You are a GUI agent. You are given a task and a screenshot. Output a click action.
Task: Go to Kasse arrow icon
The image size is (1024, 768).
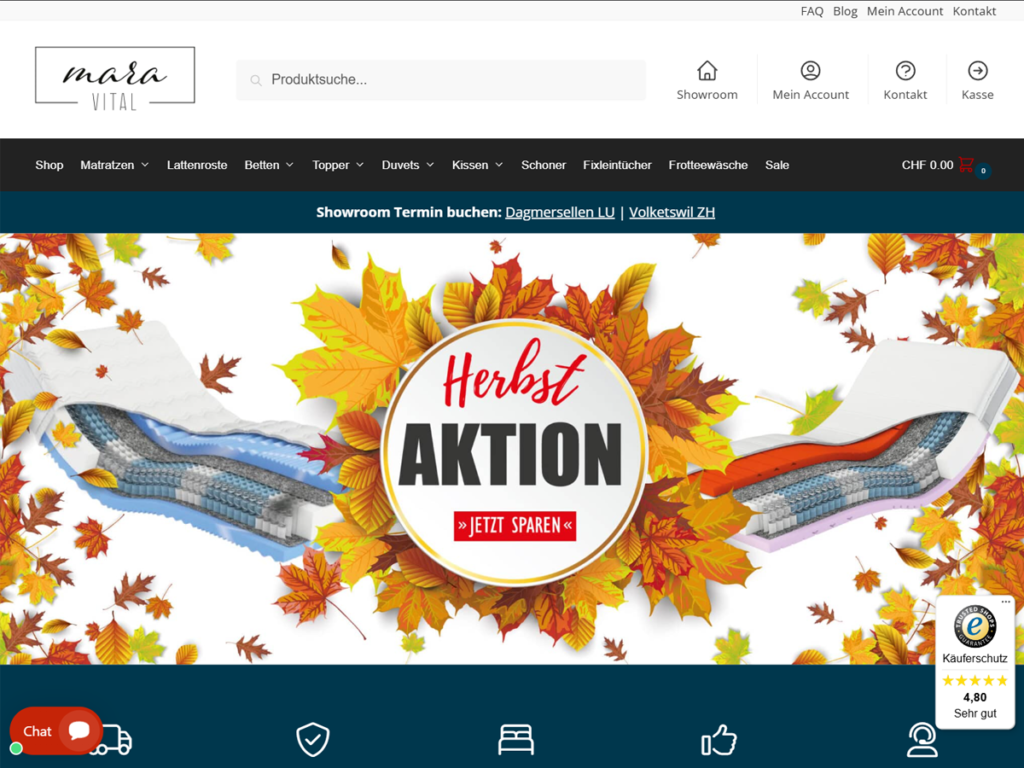pos(978,71)
